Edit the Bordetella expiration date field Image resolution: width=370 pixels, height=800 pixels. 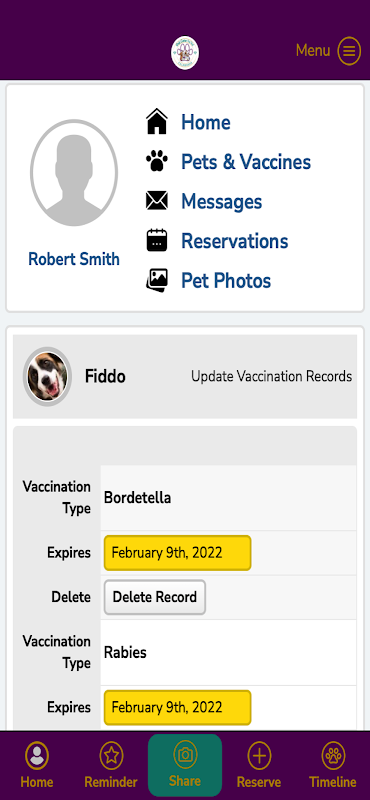point(178,553)
